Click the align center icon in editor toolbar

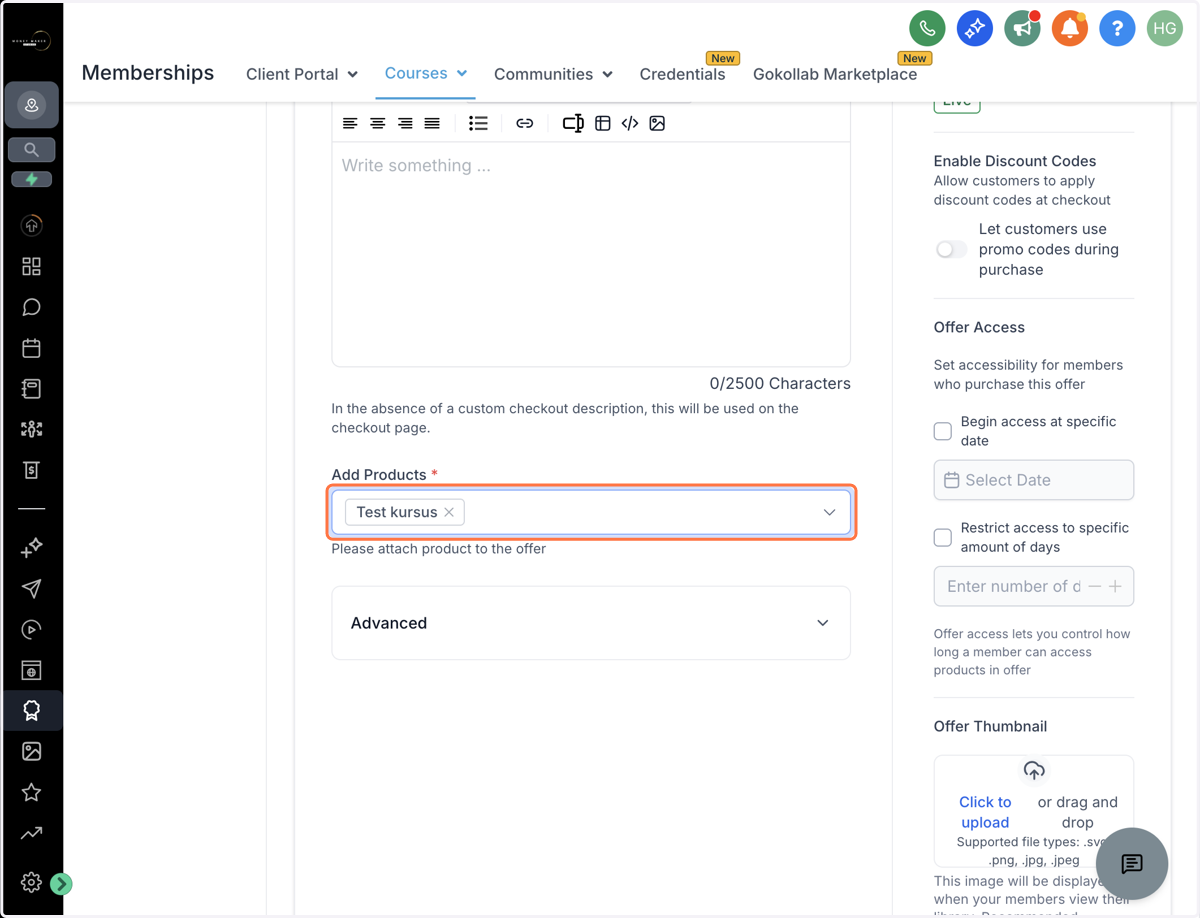[378, 123]
